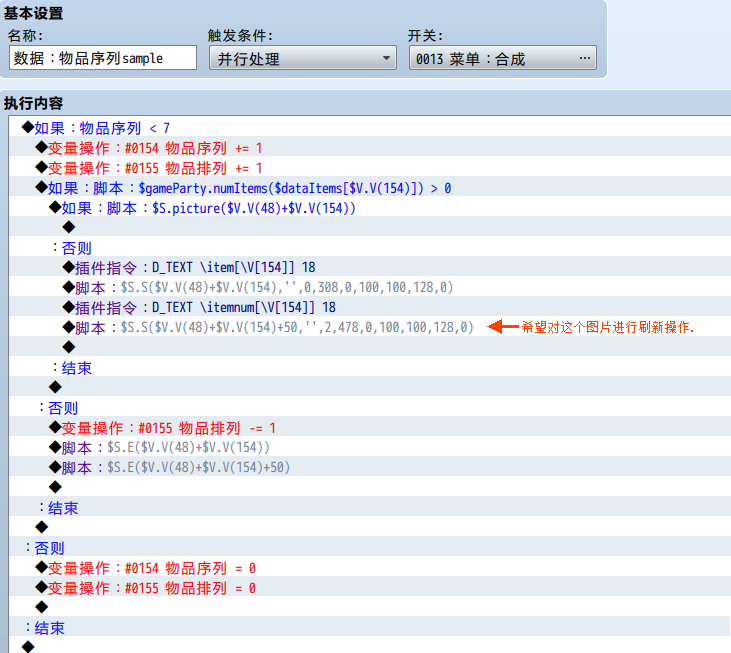Select '变量操作：#0155 物品排列 -= 1'
Screen dimensions: 731x653
click(x=163, y=428)
